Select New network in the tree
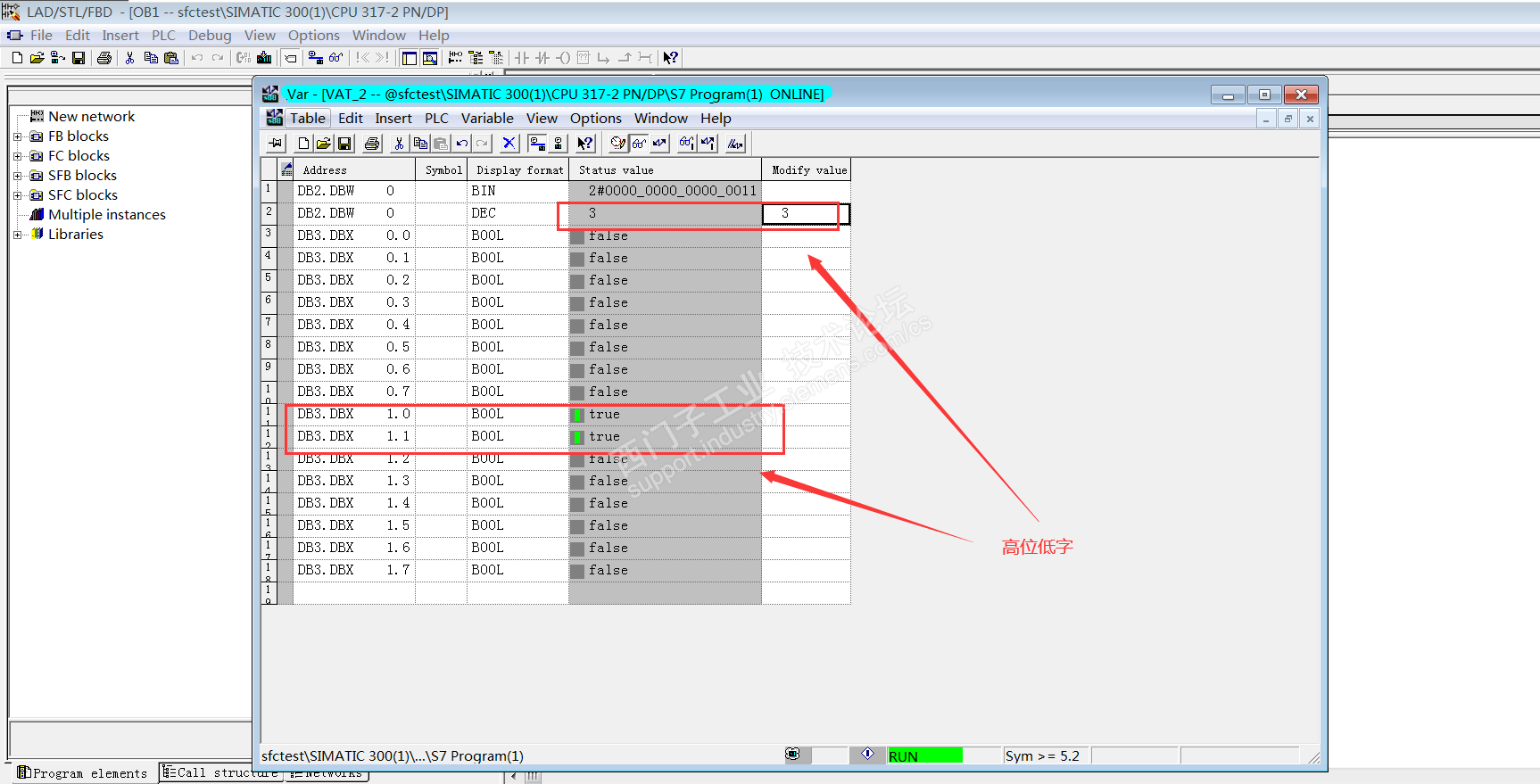Screen dimensions: 1540x784 click(x=91, y=117)
